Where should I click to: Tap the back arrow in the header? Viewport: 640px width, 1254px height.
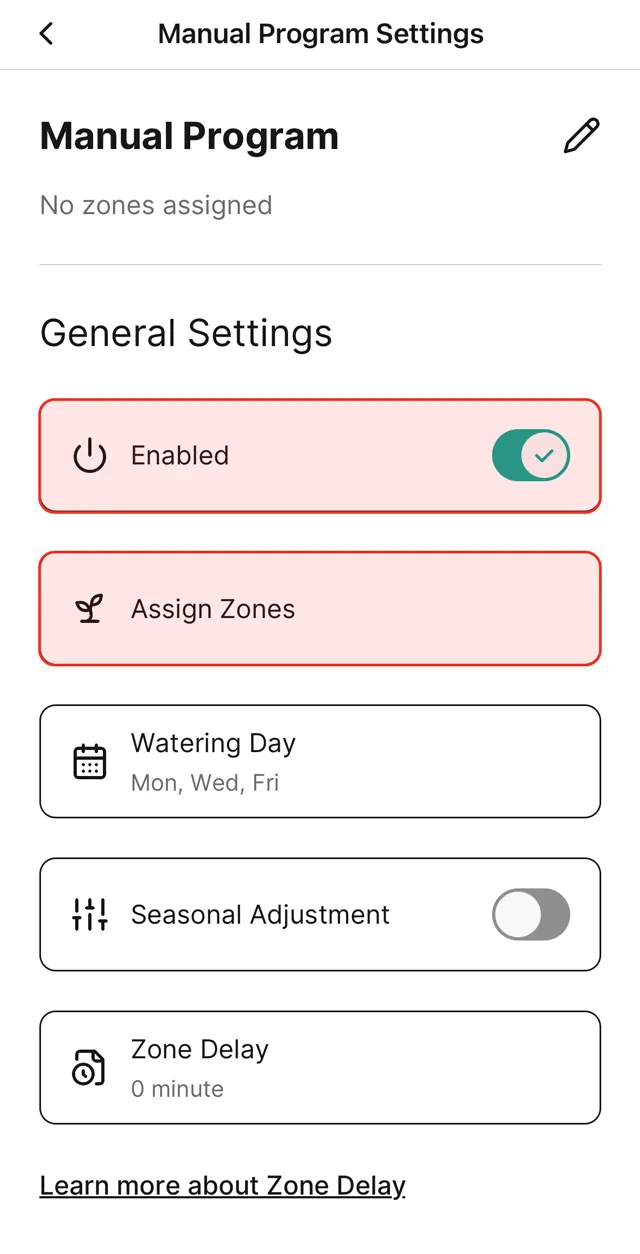[46, 34]
